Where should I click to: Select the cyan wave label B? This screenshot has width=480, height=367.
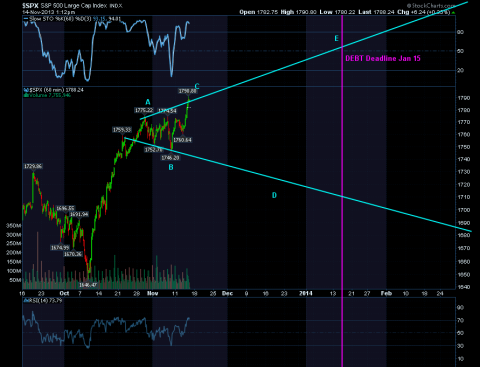(171, 167)
